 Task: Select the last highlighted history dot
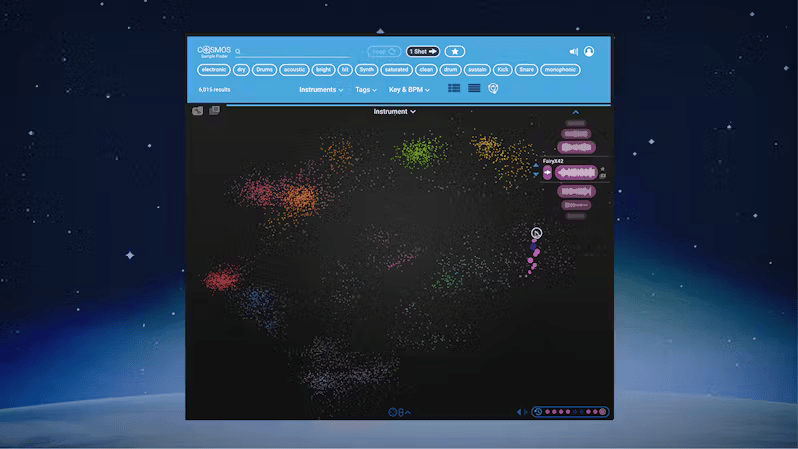(x=603, y=412)
